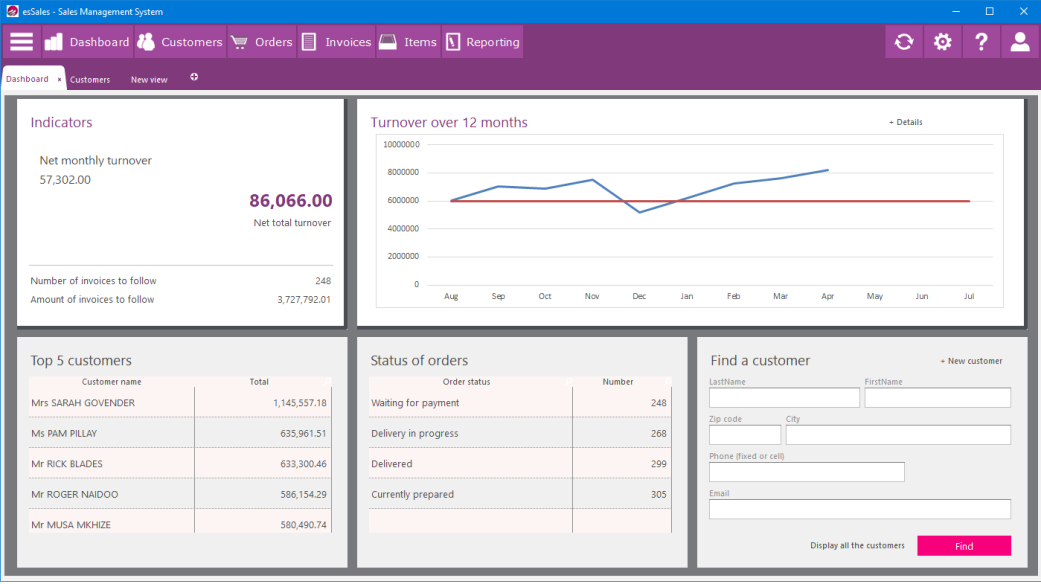The width and height of the screenshot is (1041, 584).
Task: Return to the Dashboard tab
Action: tap(26, 77)
